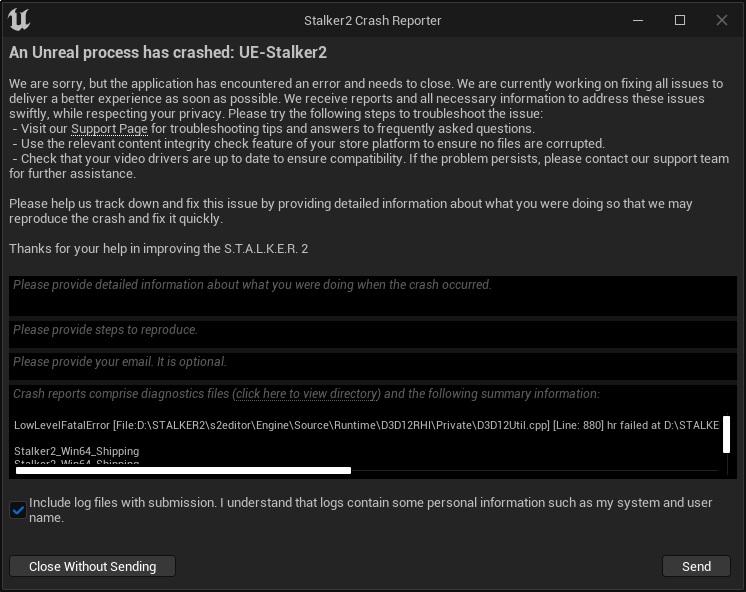Click the Stalker2 Crash Reporter title bar

[372, 20]
